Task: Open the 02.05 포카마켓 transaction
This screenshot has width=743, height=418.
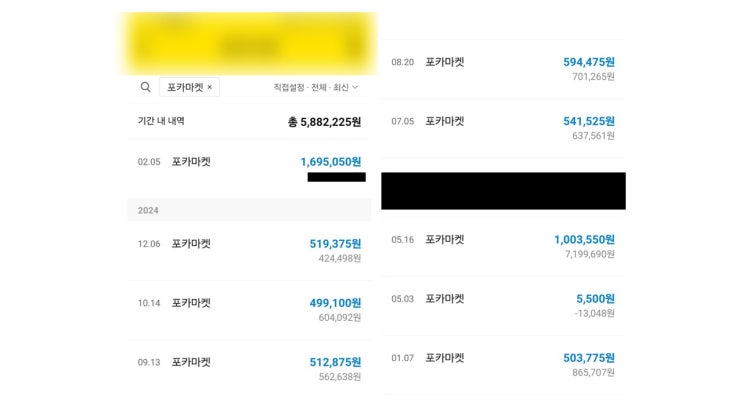Action: (x=191, y=161)
